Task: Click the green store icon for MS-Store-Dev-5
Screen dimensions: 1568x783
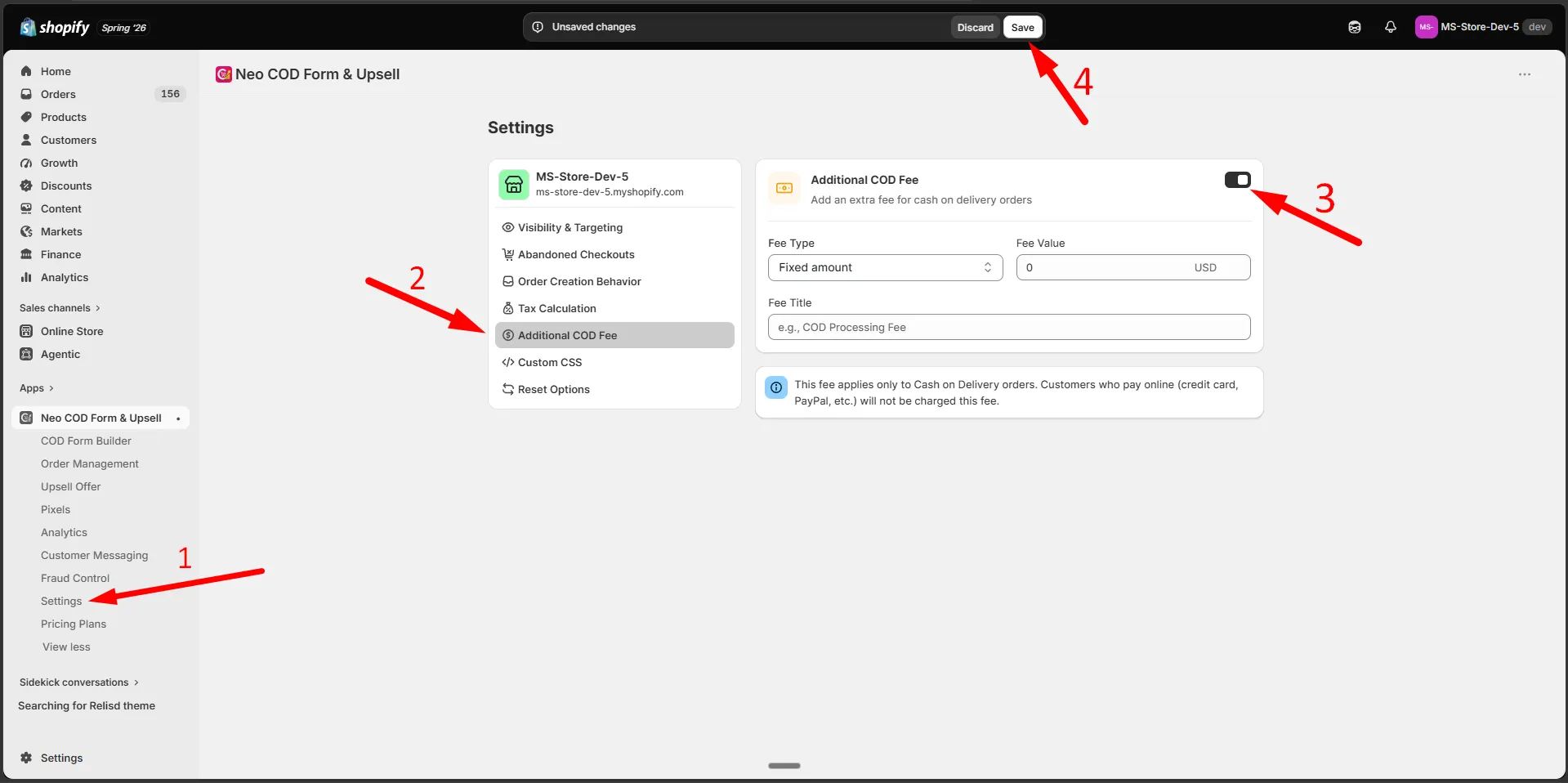Action: (514, 184)
